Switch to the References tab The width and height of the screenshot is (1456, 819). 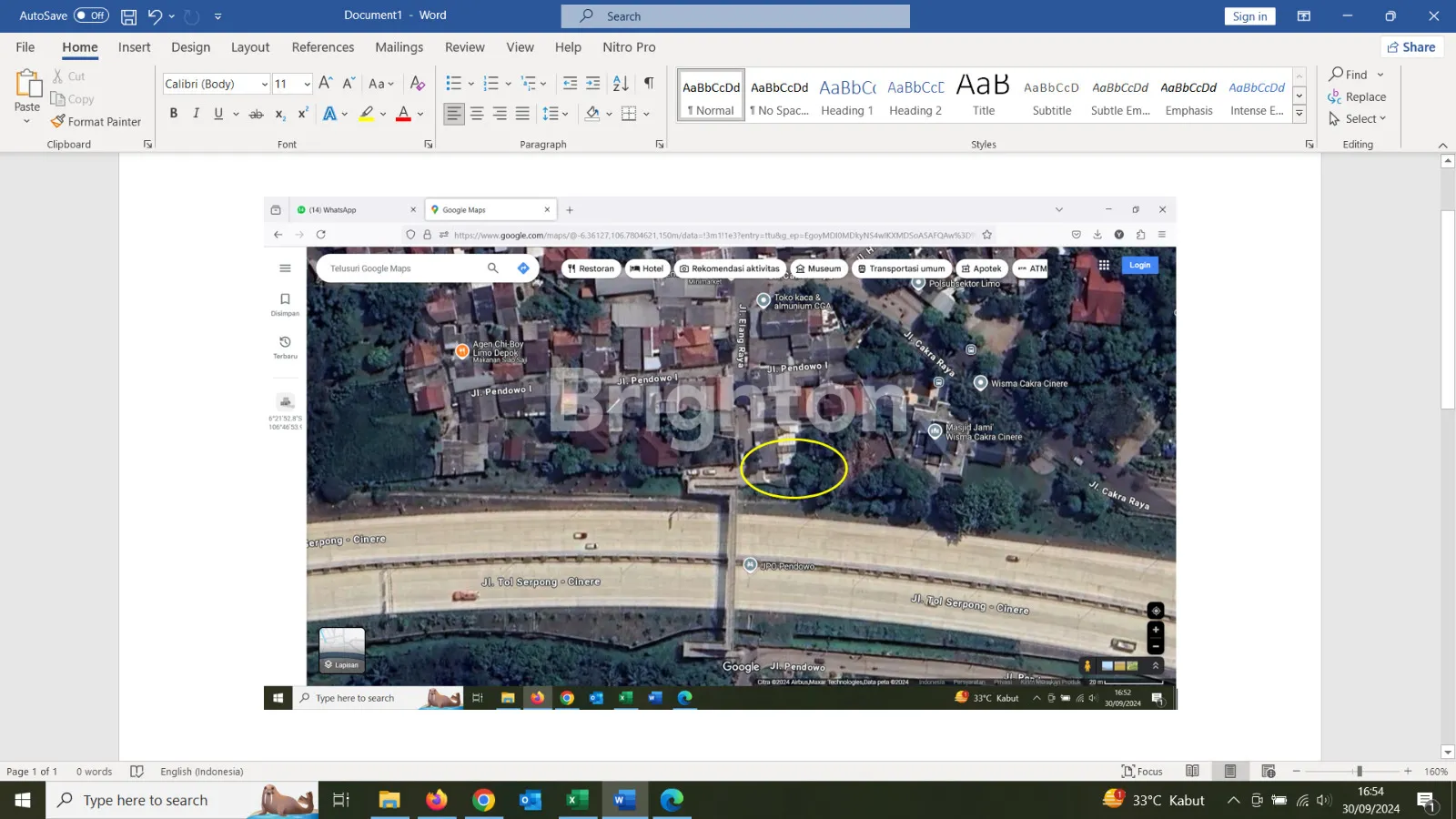coord(322,47)
